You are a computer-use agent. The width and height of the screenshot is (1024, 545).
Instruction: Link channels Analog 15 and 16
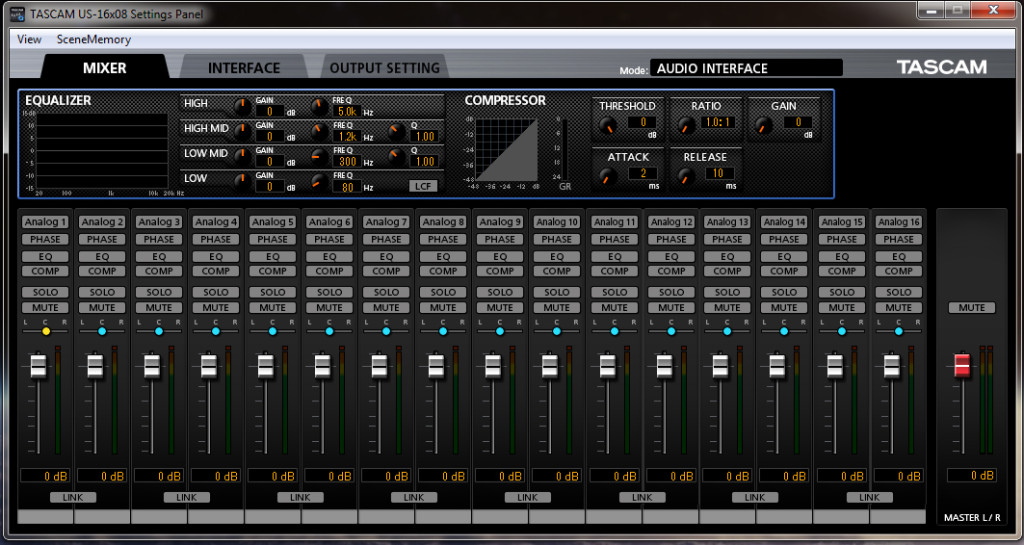point(869,497)
